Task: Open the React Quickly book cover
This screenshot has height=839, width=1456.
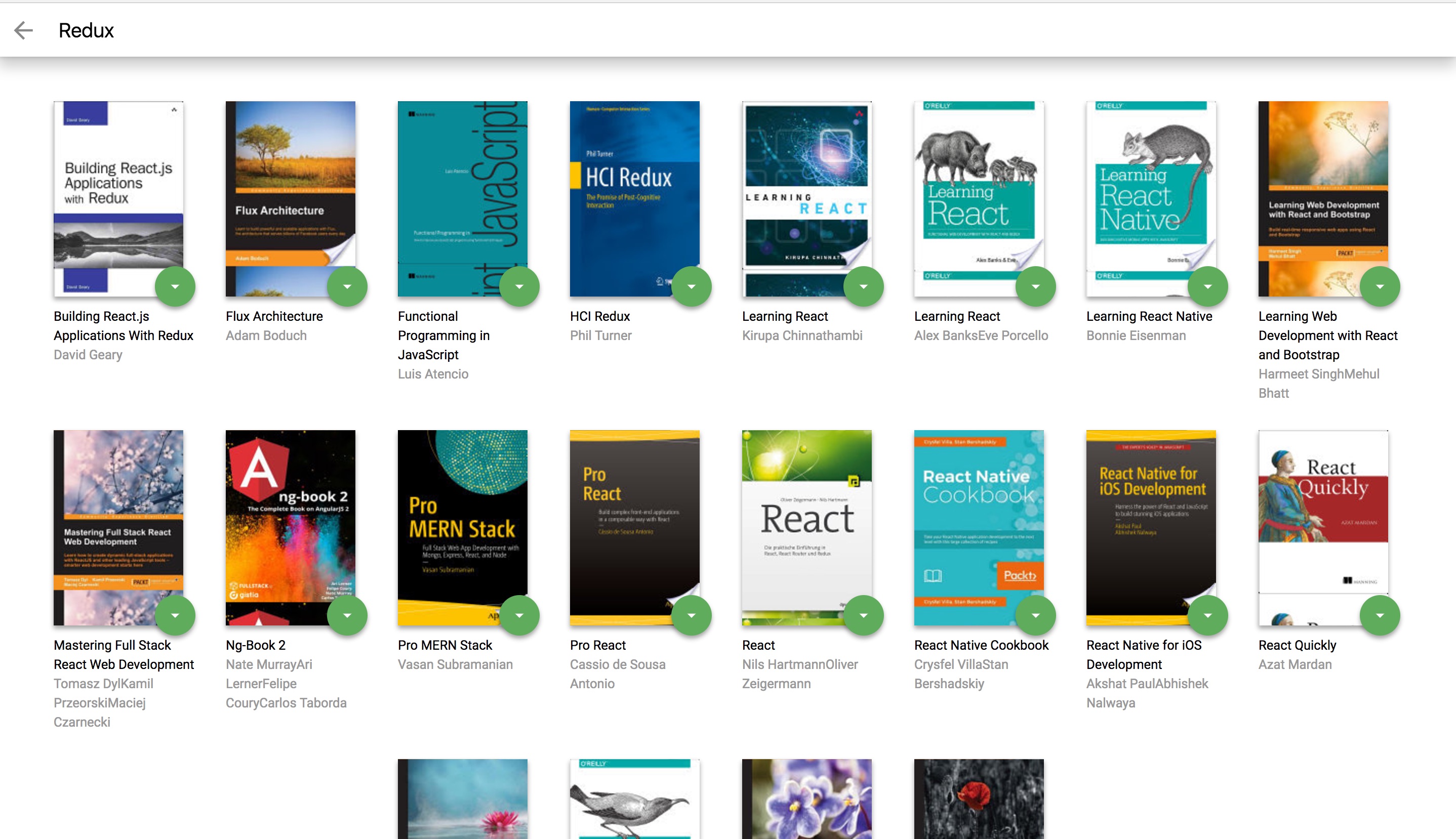Action: click(x=1323, y=528)
